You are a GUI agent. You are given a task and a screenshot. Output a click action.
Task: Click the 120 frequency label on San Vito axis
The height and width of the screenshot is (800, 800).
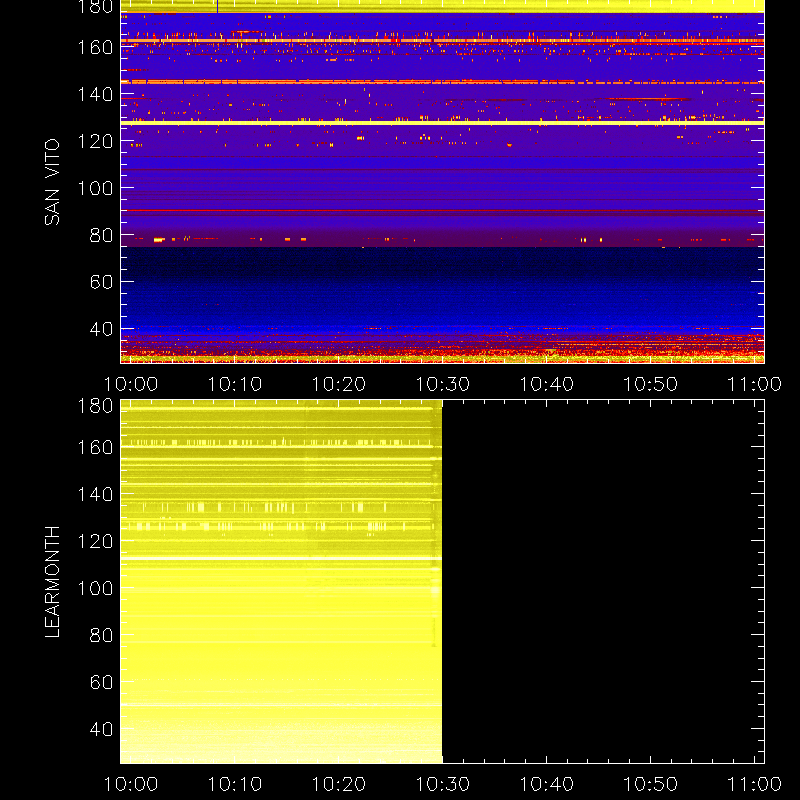95,141
